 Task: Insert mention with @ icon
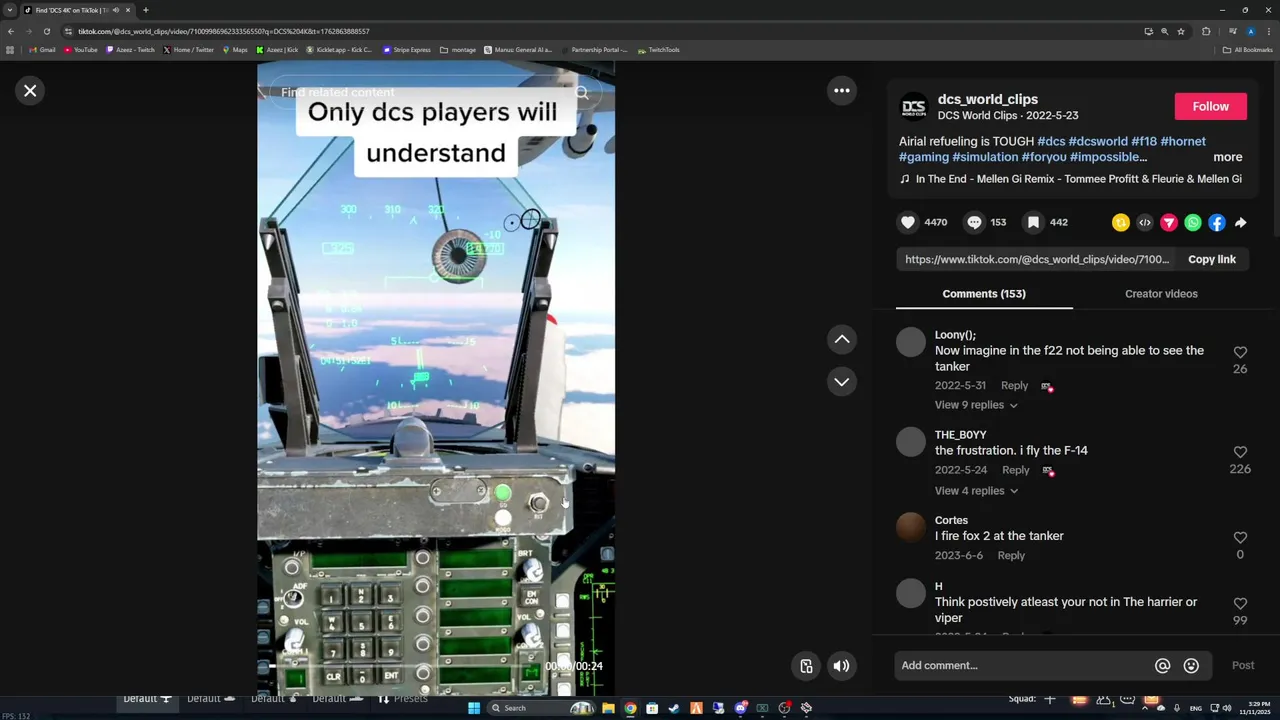[1162, 666]
